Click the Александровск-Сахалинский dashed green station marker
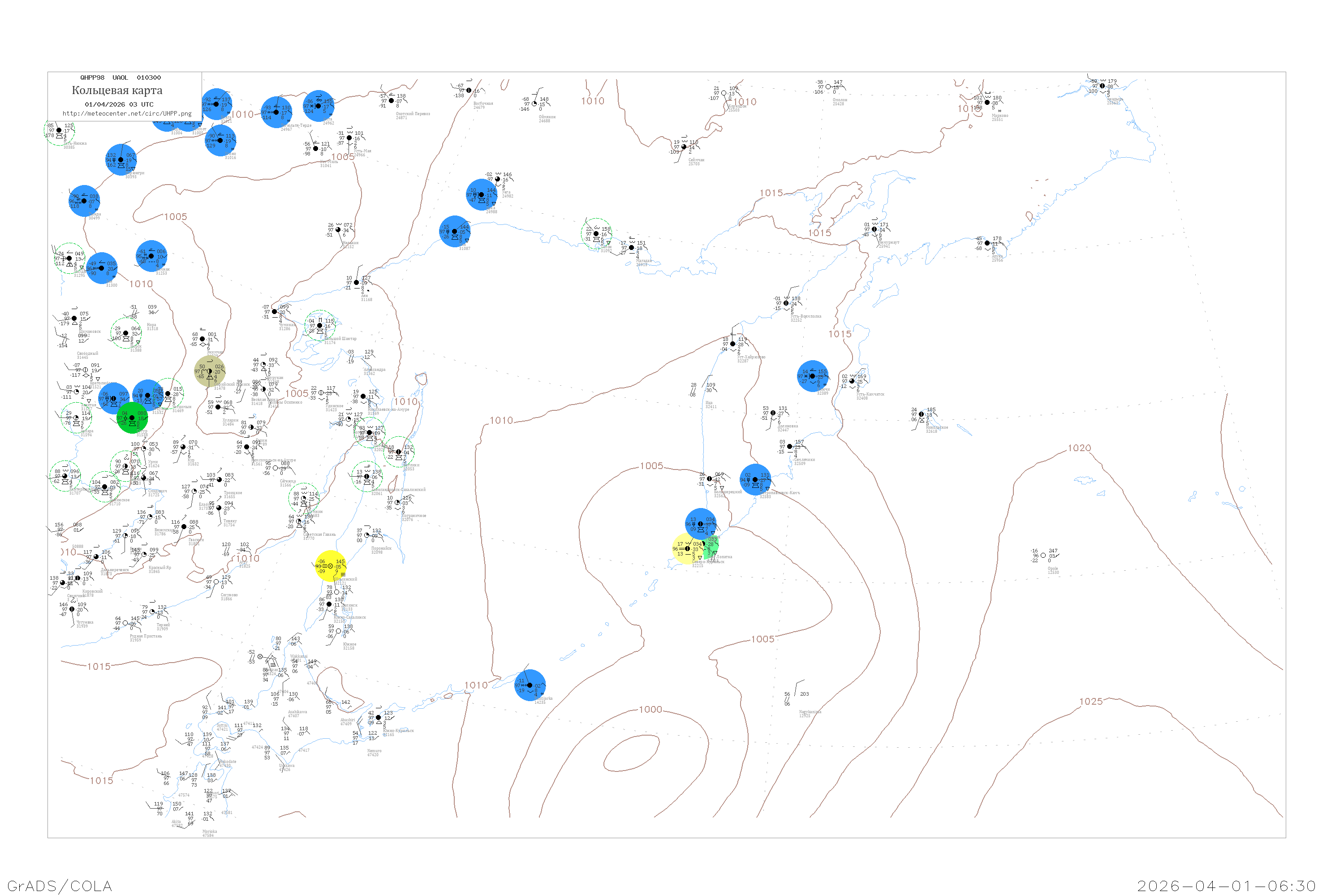Image resolution: width=1344 pixels, height=896 pixels. tap(367, 477)
